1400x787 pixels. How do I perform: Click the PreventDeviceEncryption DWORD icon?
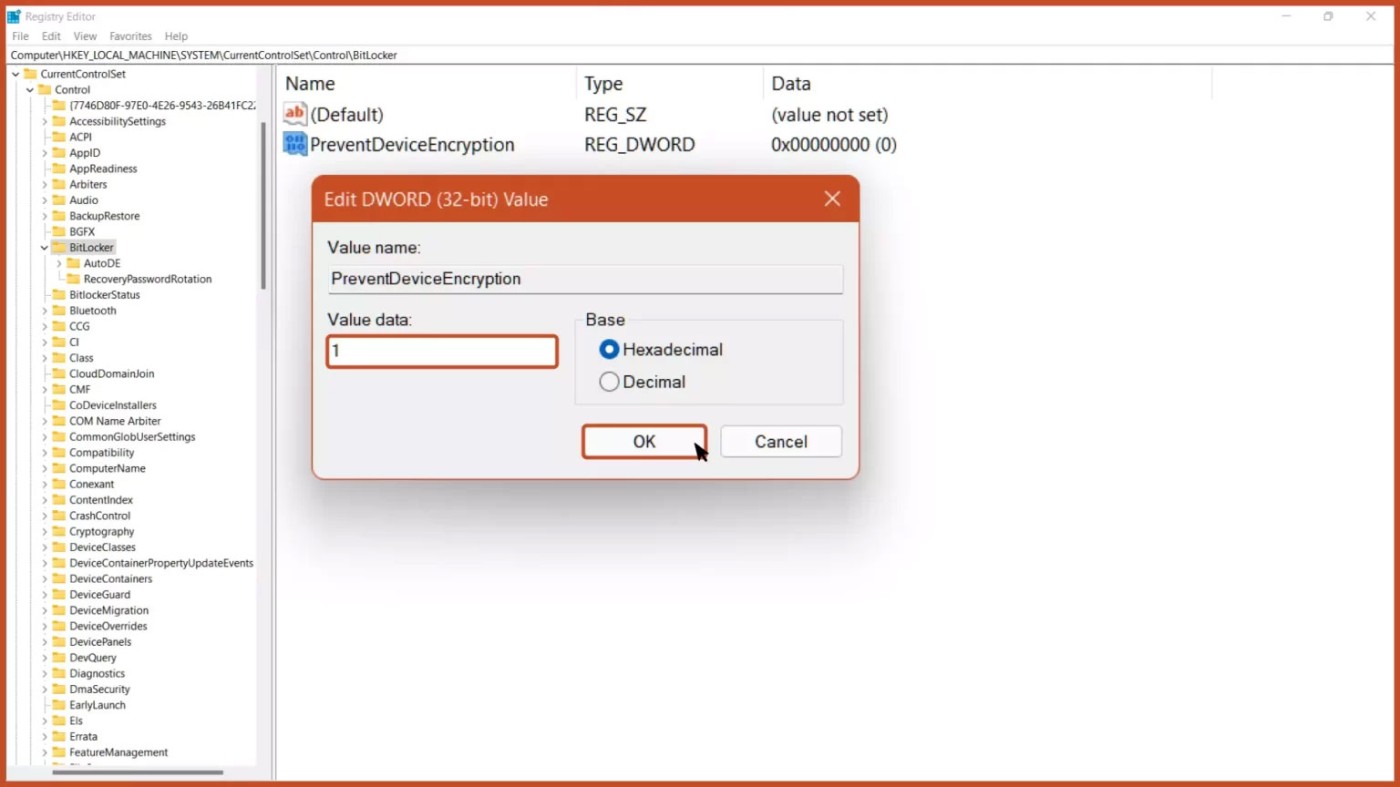295,144
